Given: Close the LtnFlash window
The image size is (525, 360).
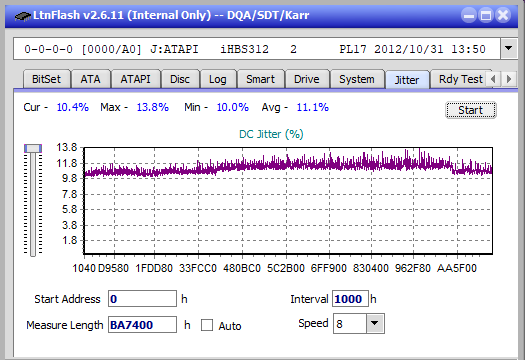Looking at the screenshot, I should [503, 15].
